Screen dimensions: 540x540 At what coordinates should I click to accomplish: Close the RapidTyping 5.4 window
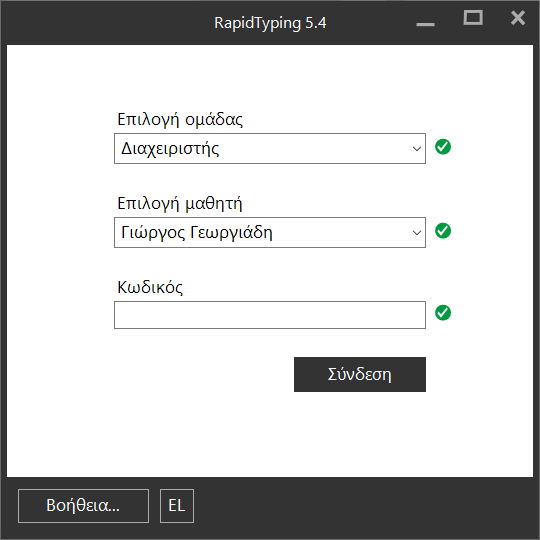click(518, 18)
